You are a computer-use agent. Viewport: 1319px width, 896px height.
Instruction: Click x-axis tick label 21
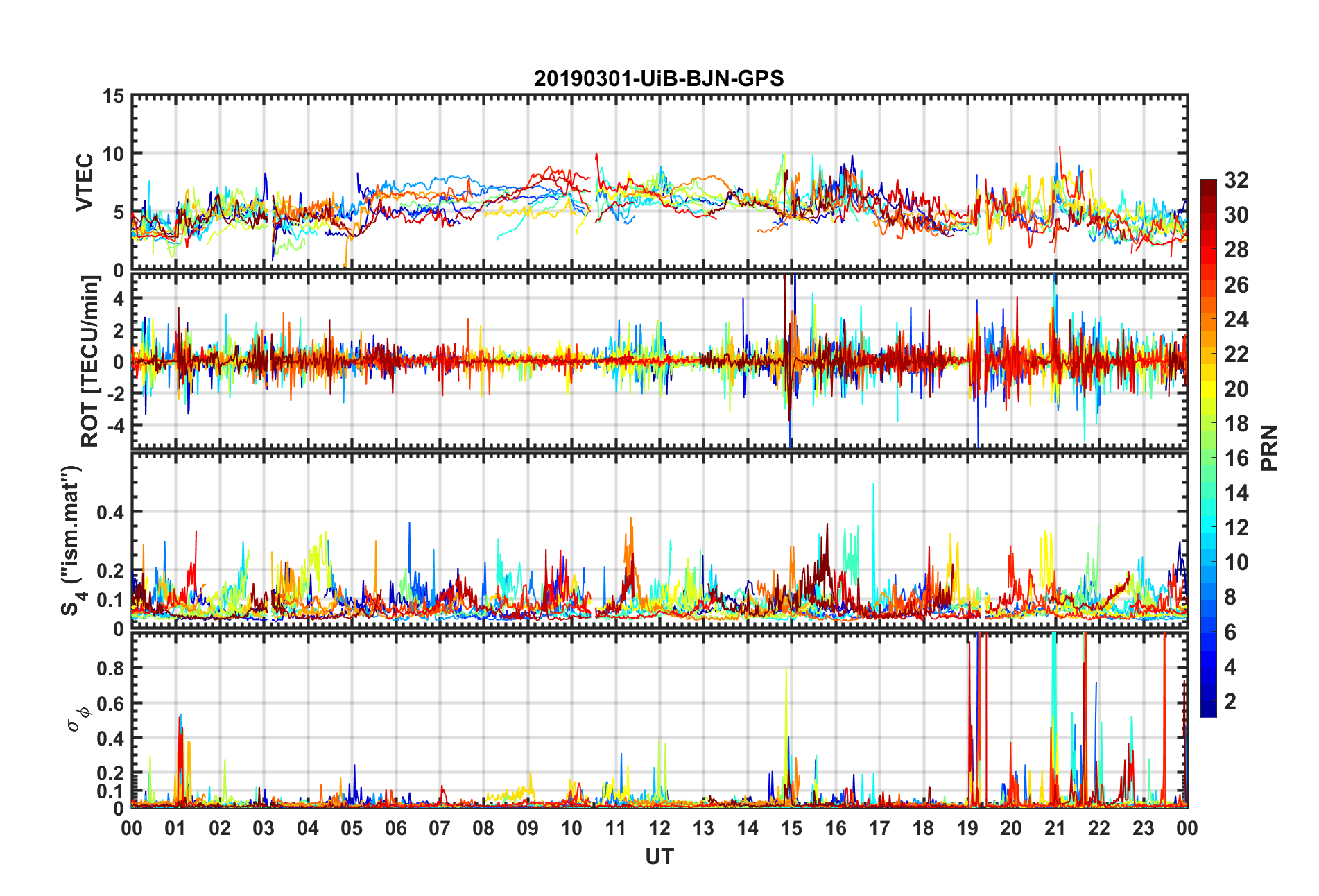[x=1055, y=828]
